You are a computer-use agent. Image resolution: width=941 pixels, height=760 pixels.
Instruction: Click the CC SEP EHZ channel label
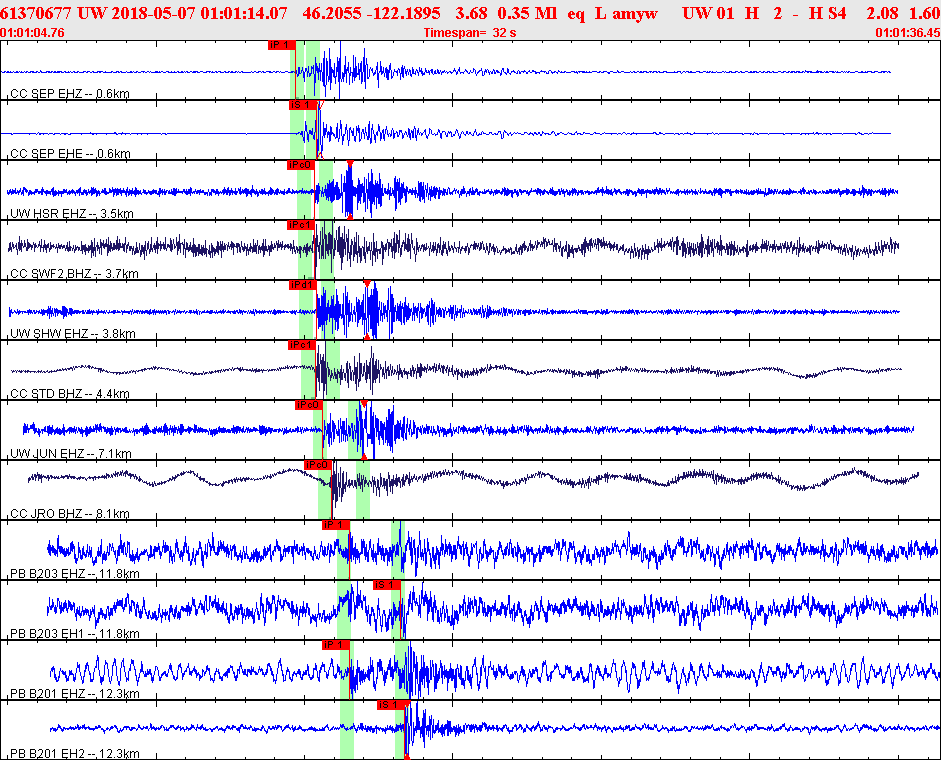click(69, 94)
